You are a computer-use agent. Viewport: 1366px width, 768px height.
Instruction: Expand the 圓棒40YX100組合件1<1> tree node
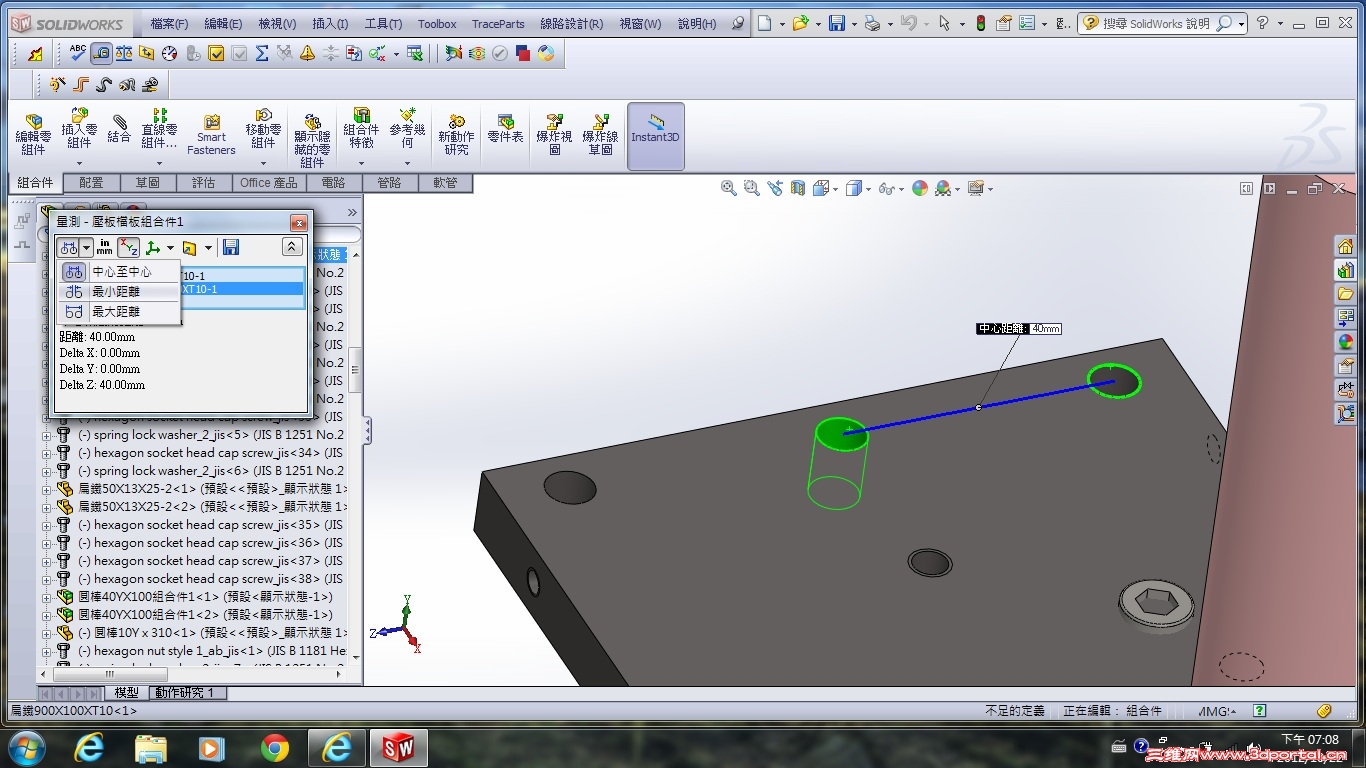(x=46, y=597)
